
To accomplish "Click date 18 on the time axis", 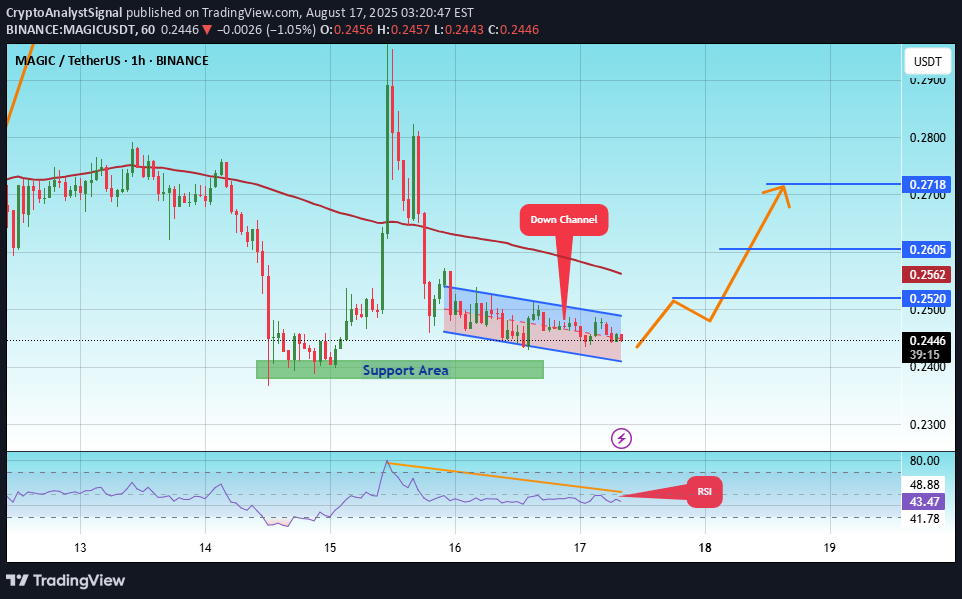I will pyautogui.click(x=705, y=547).
